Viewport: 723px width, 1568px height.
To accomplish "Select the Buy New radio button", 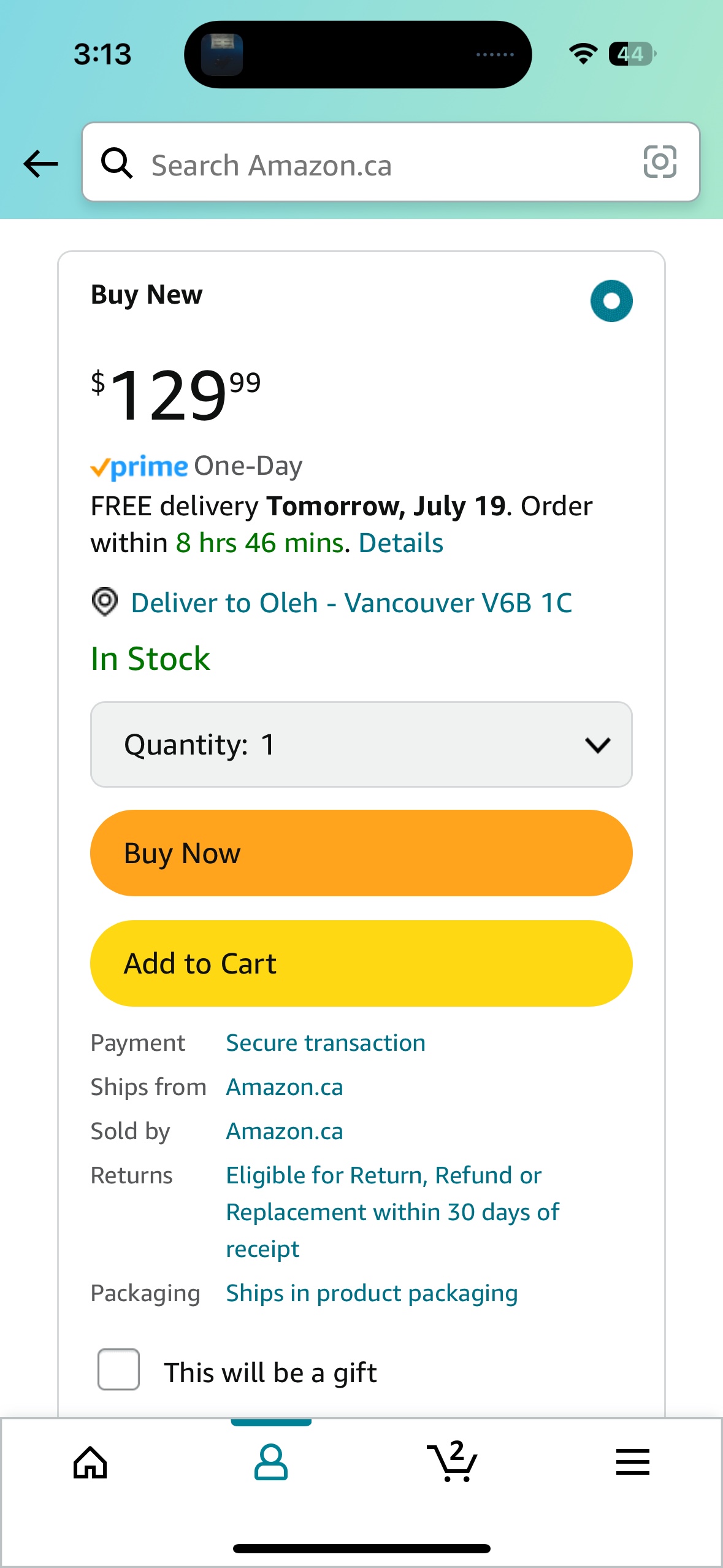I will coord(611,300).
